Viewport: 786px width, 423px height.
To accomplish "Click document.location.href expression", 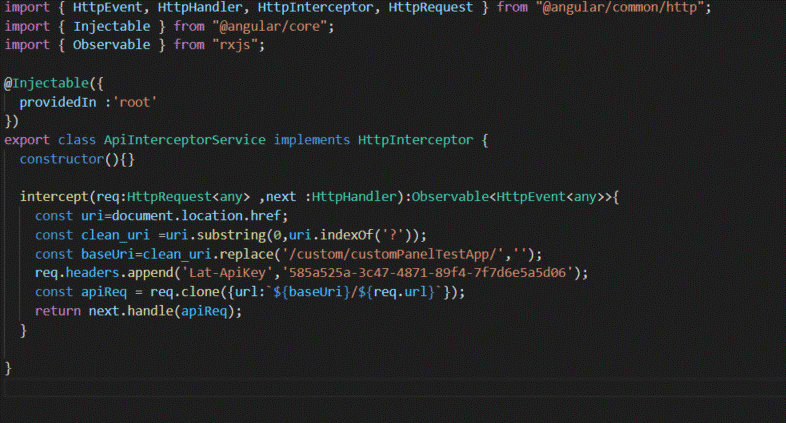I will click(196, 216).
